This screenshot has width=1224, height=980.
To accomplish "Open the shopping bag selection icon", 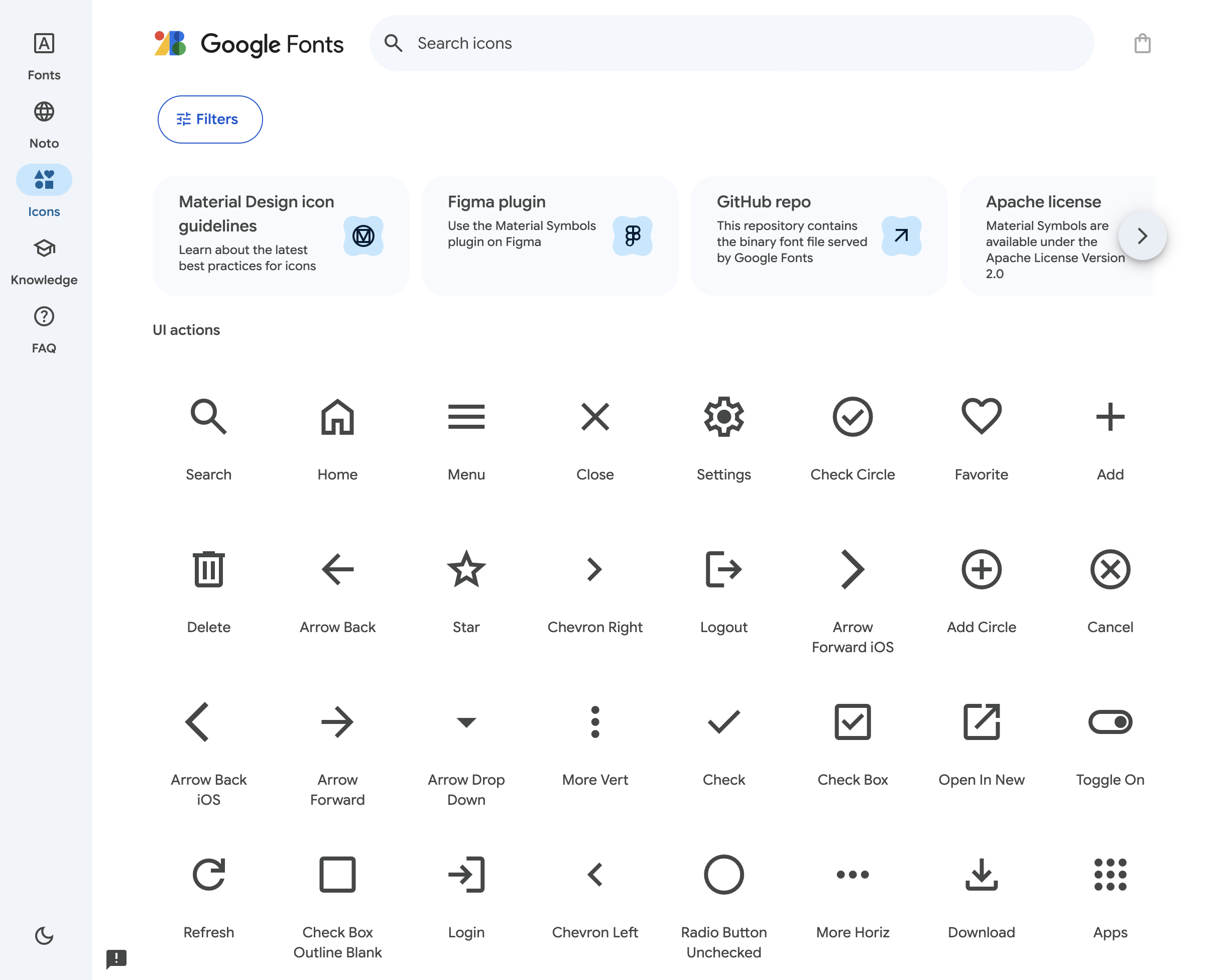I will [1142, 43].
